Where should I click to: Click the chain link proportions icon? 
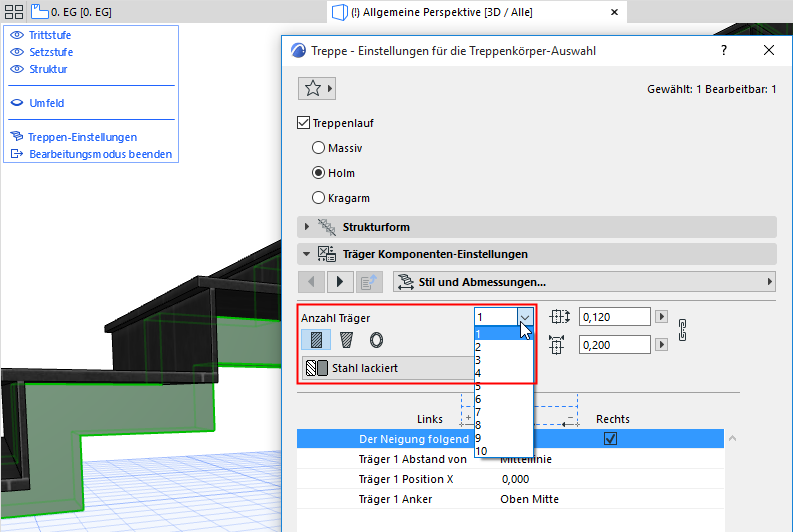(684, 330)
